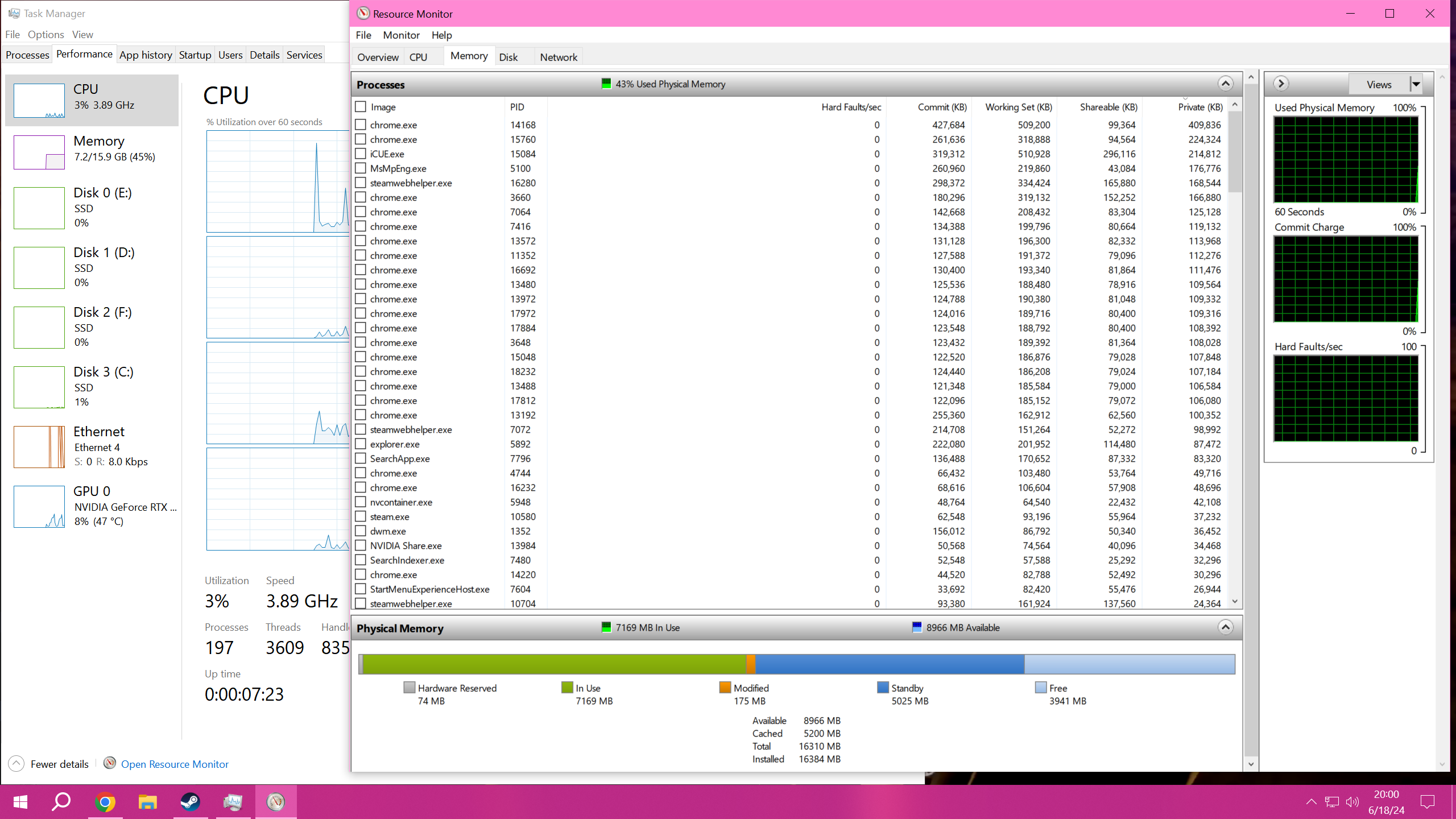The width and height of the screenshot is (1456, 819).
Task: Check explorer.exe checkbox
Action: [361, 444]
